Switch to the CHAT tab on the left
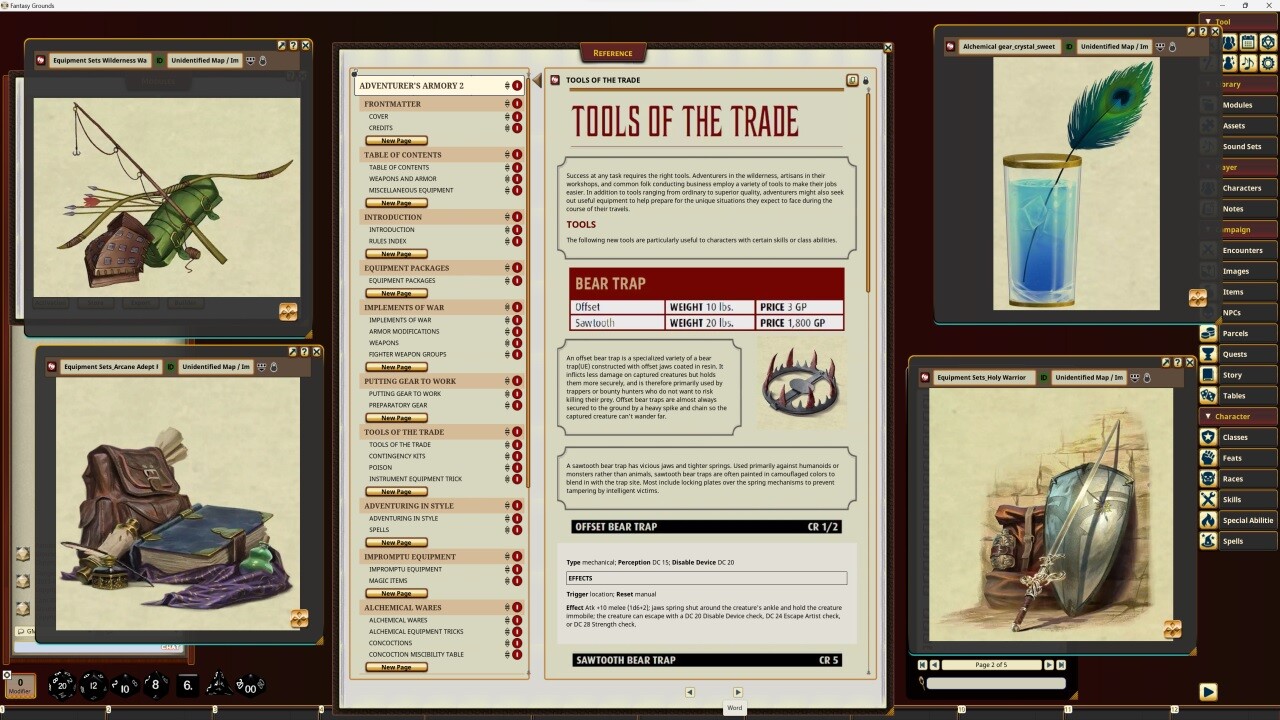The image size is (1280, 720). (171, 647)
